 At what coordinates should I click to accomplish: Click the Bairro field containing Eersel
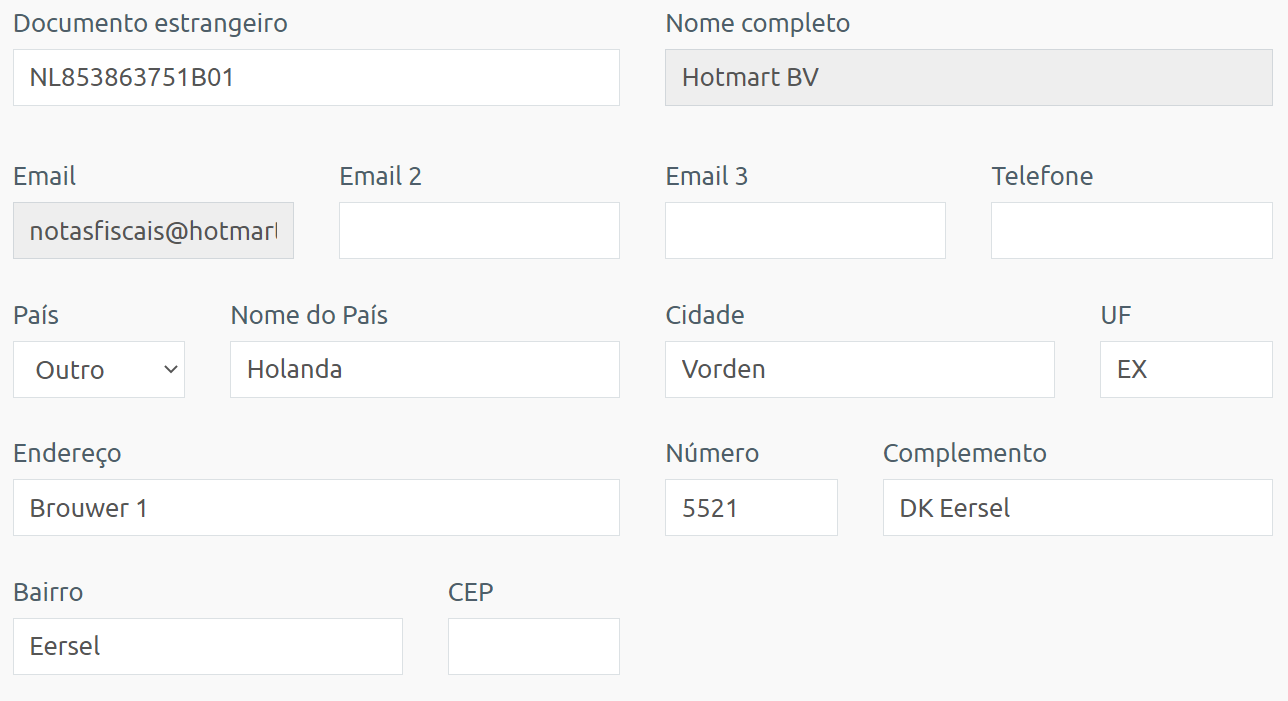(x=208, y=646)
